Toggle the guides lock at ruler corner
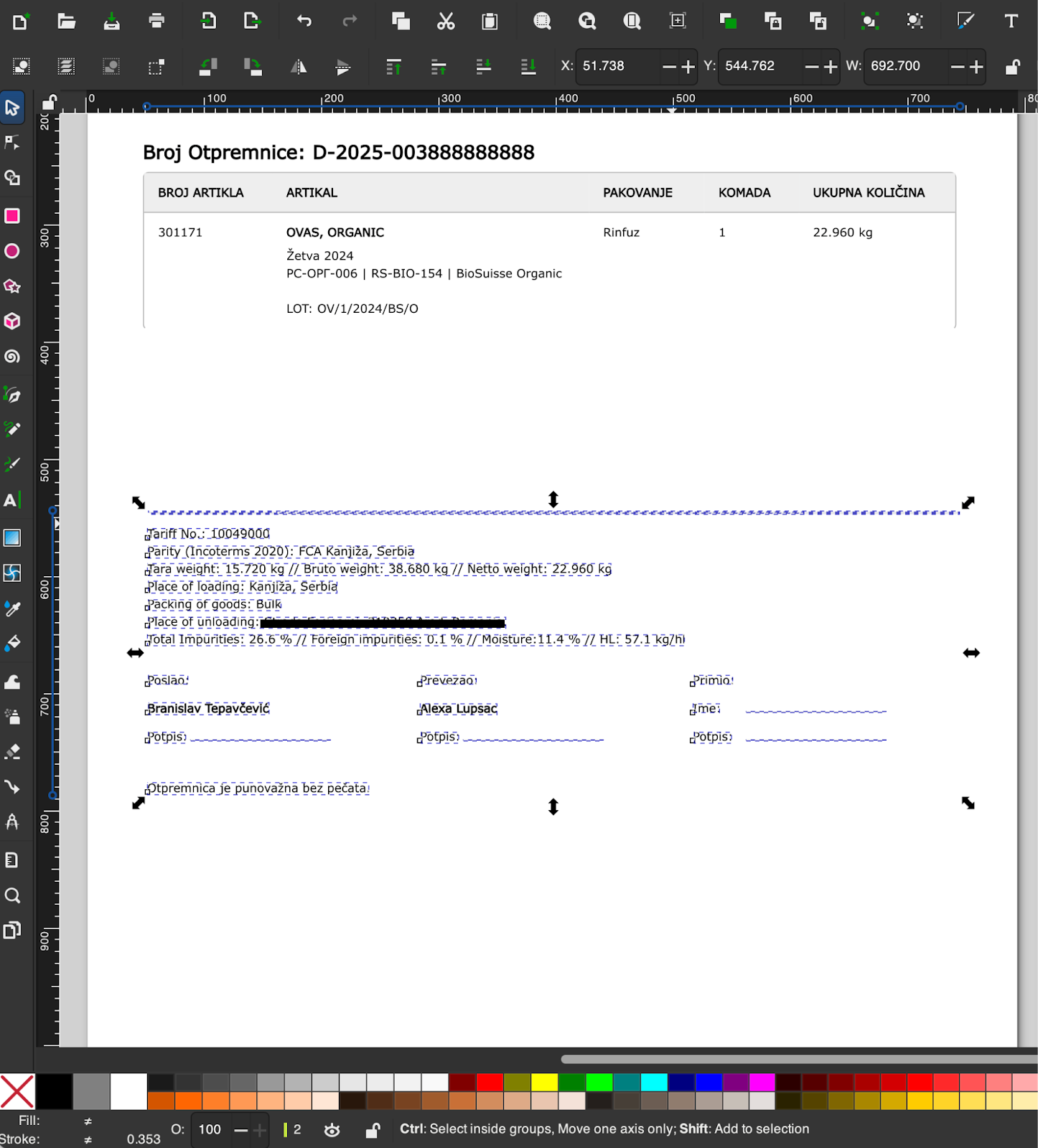This screenshot has height=1148, width=1038. tap(49, 102)
